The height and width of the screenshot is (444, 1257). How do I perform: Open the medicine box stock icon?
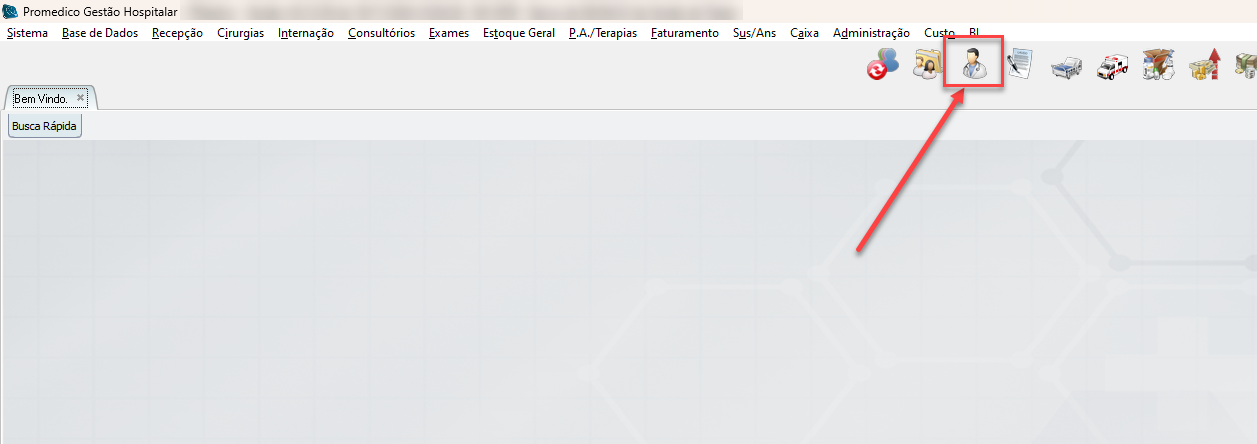(1158, 66)
